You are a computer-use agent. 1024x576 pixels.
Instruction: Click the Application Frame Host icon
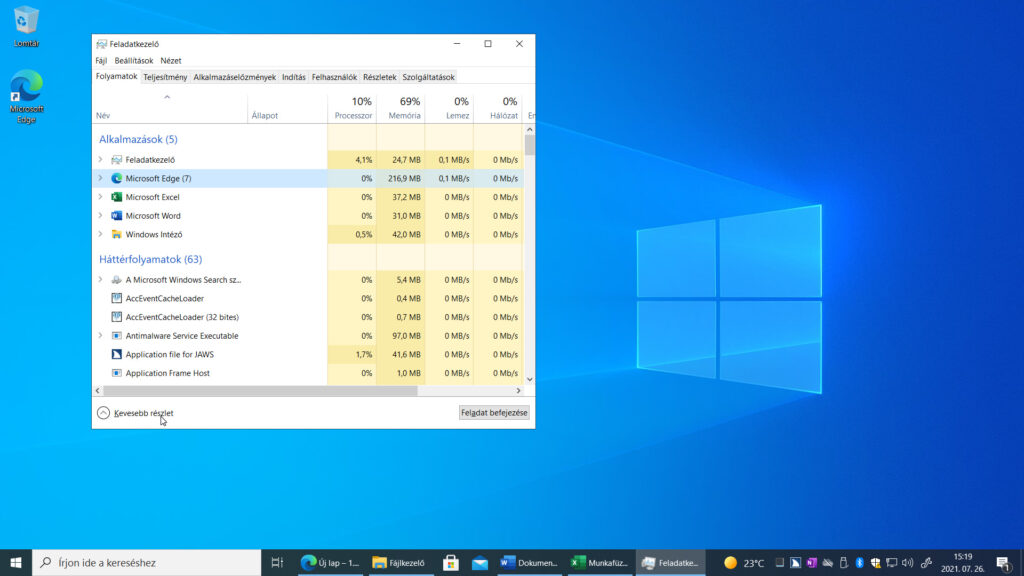click(116, 373)
